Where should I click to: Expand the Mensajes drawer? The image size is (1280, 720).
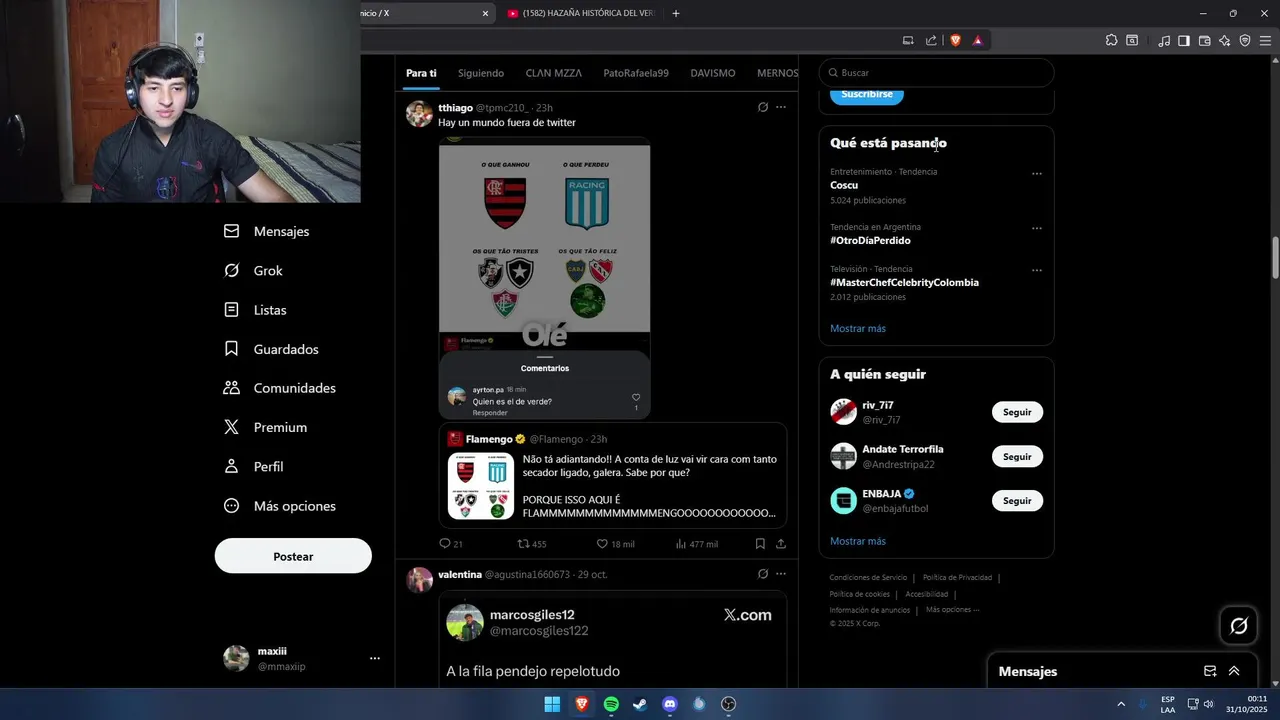point(1234,671)
